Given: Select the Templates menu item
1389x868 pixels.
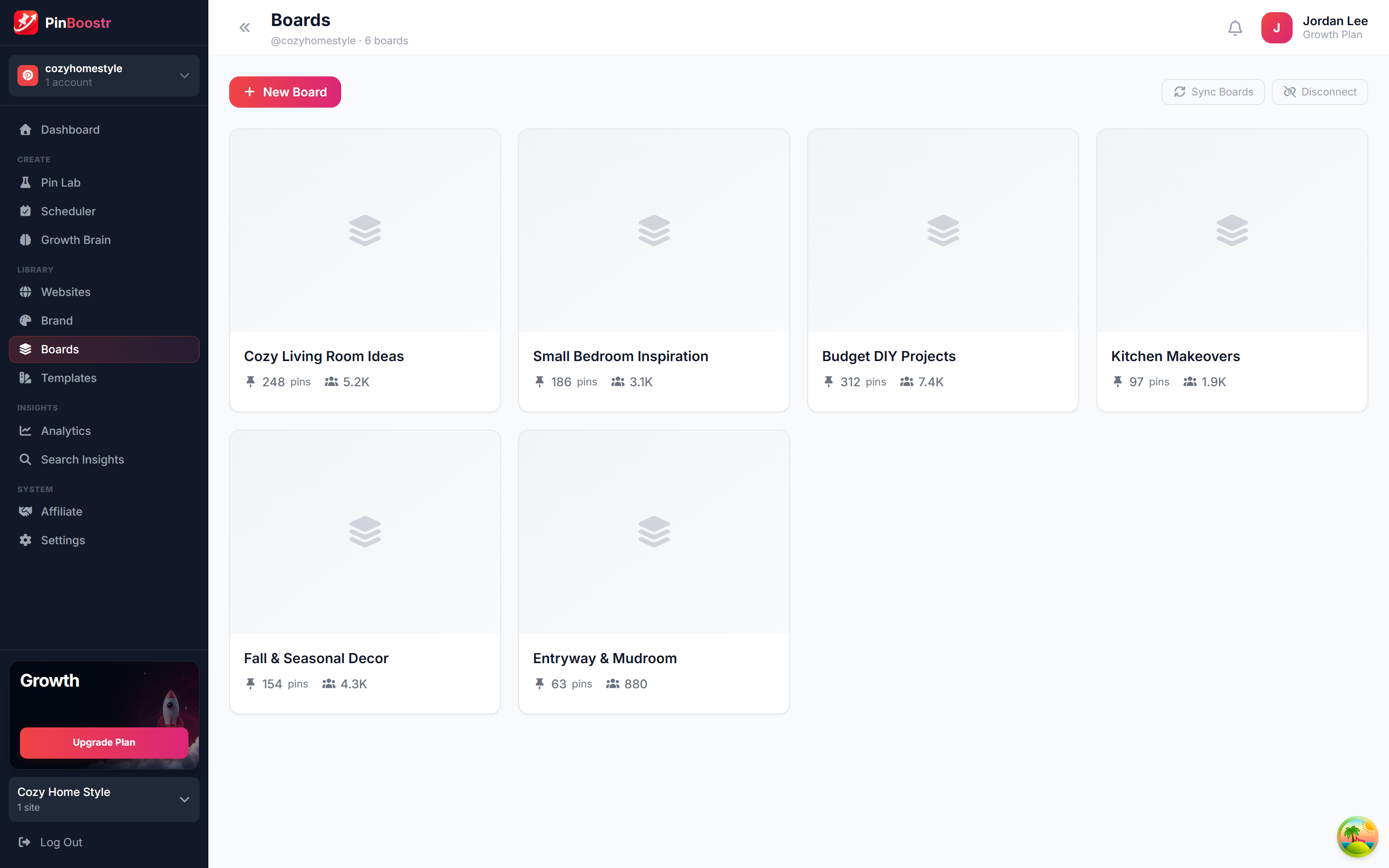Looking at the screenshot, I should pyautogui.click(x=104, y=378).
